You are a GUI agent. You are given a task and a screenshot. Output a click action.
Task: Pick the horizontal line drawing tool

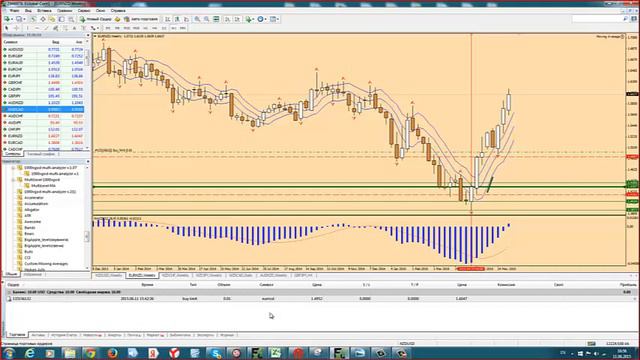pyautogui.click(x=37, y=28)
